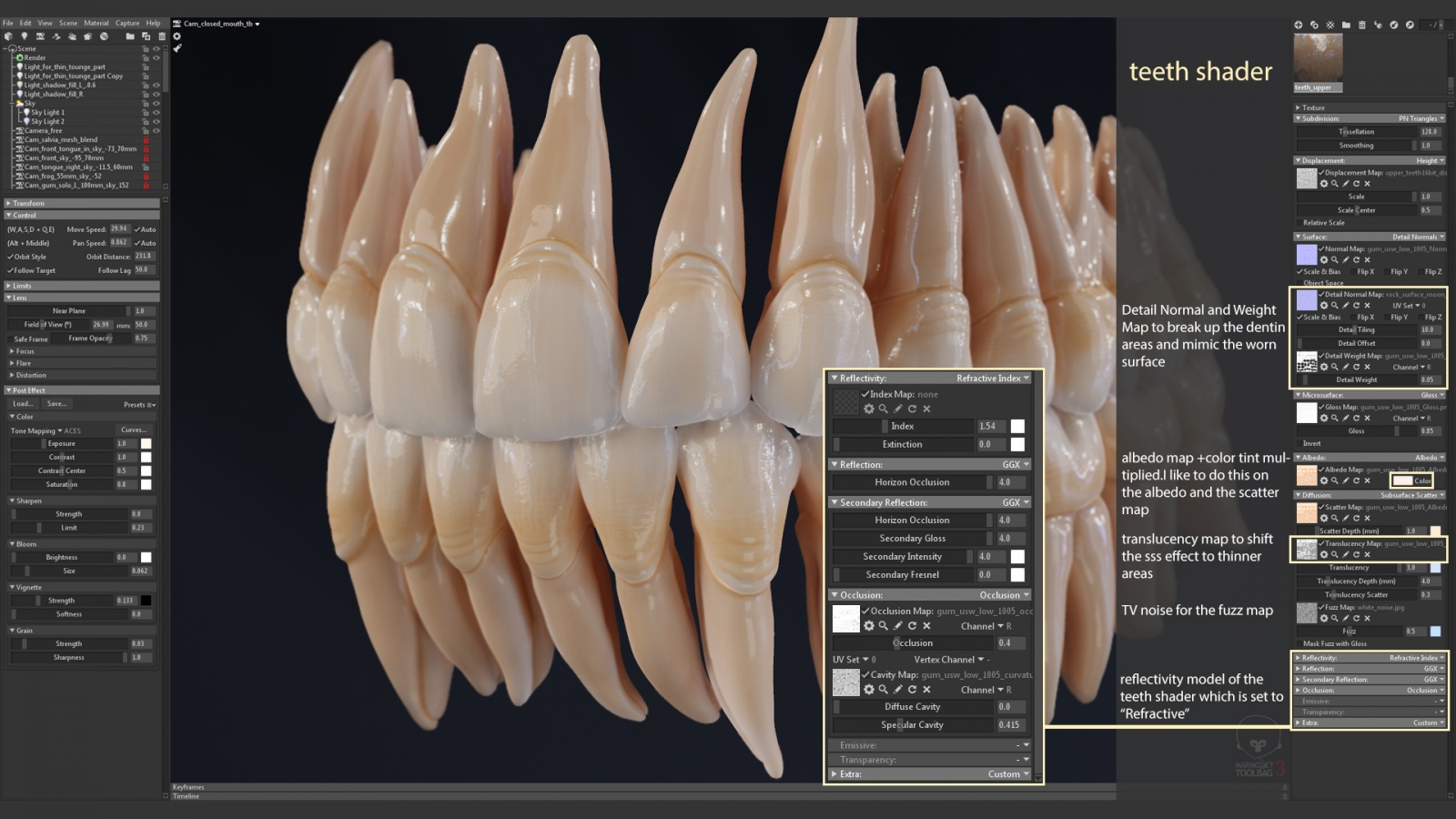Add a light with the bulb toolbar icon
The height and width of the screenshot is (819, 1456).
25,36
